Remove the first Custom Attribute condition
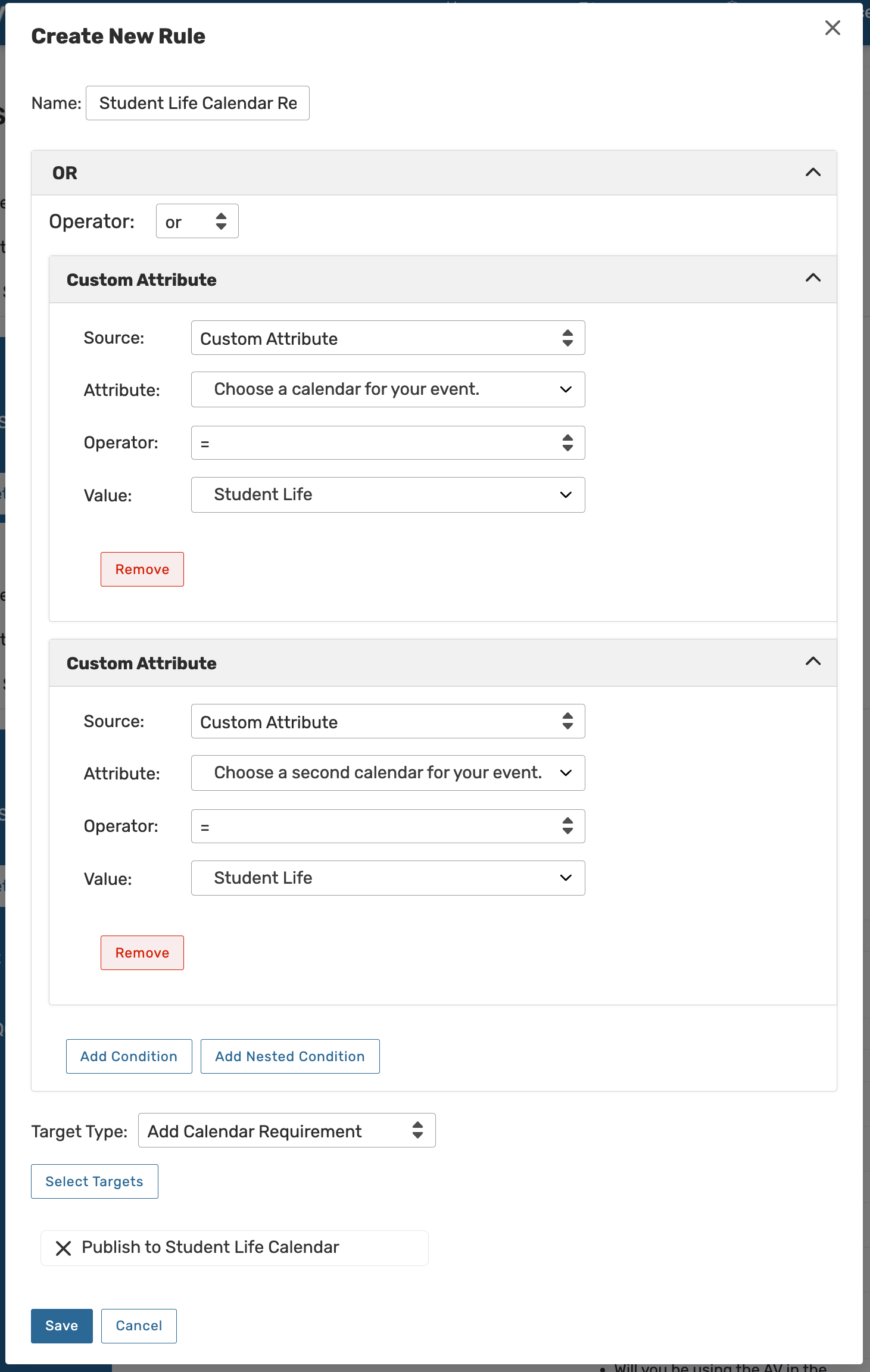Image resolution: width=870 pixels, height=1372 pixels. [x=142, y=570]
